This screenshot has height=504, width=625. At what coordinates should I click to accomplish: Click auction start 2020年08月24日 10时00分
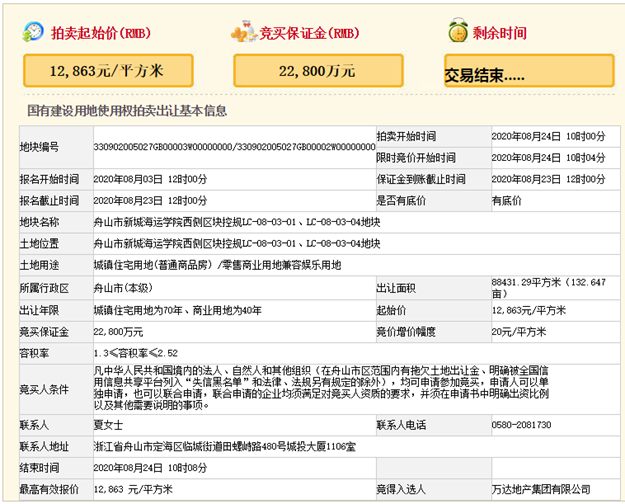coord(548,136)
